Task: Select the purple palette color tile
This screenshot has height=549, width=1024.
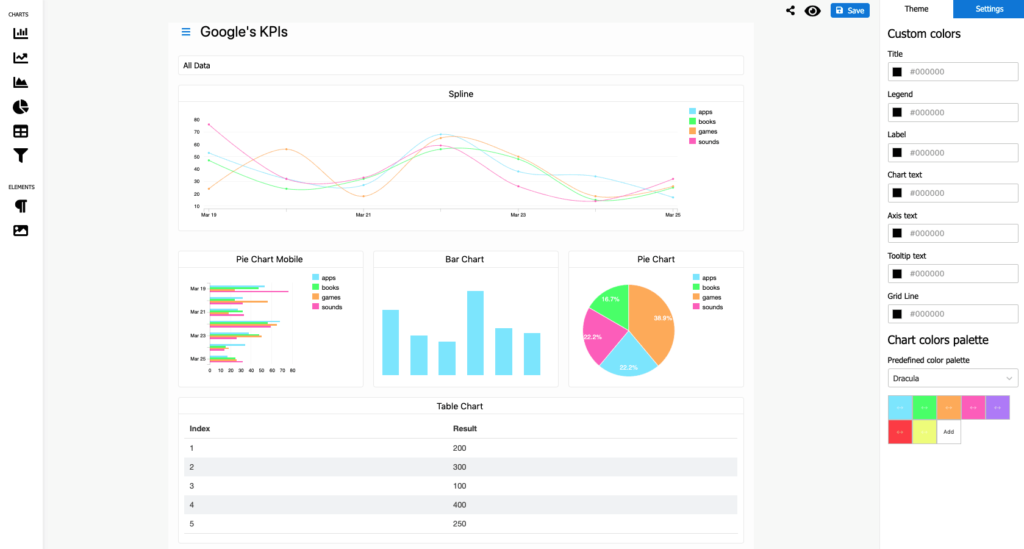Action: click(x=998, y=407)
